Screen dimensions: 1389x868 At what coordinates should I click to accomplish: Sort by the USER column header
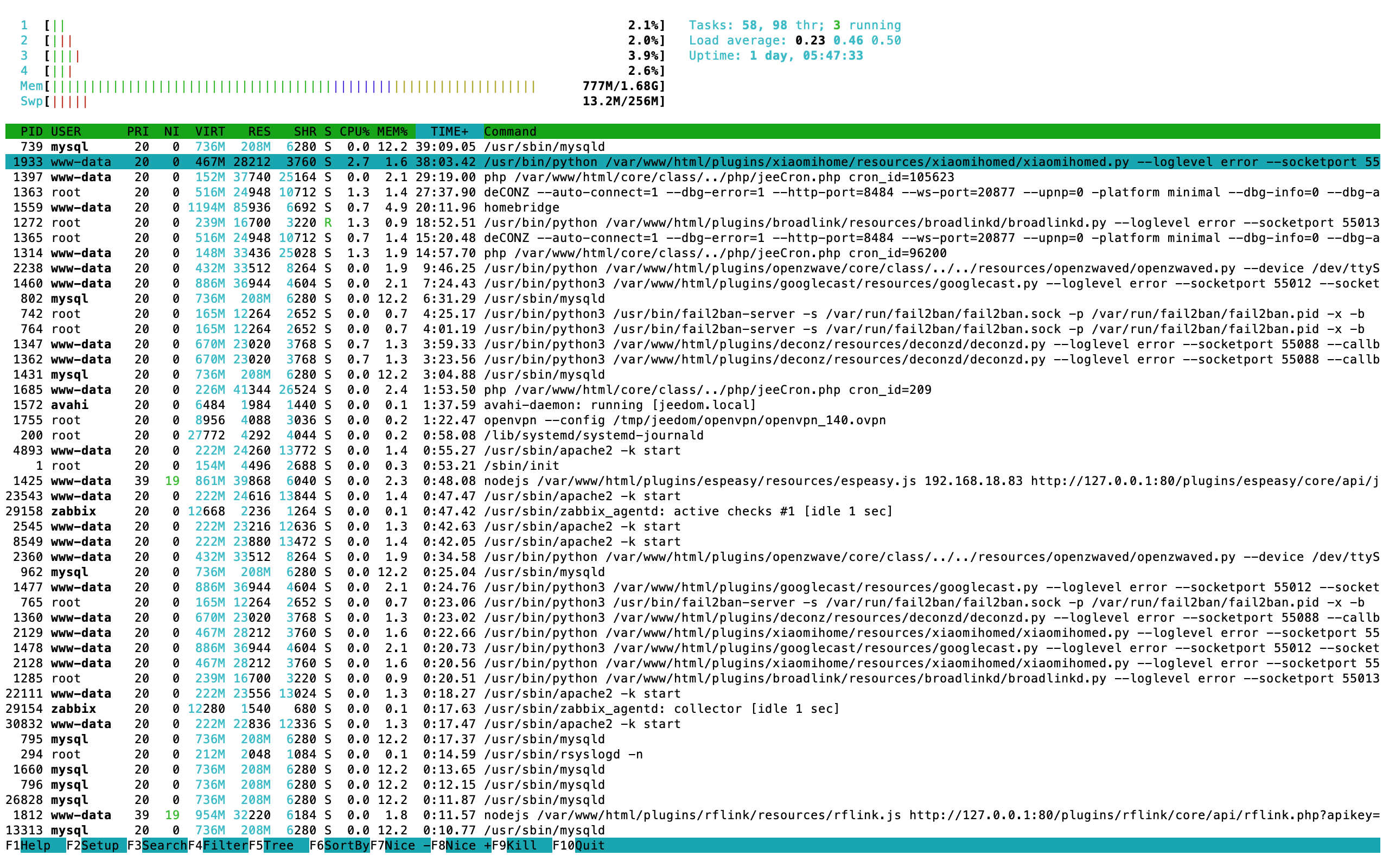(x=66, y=131)
